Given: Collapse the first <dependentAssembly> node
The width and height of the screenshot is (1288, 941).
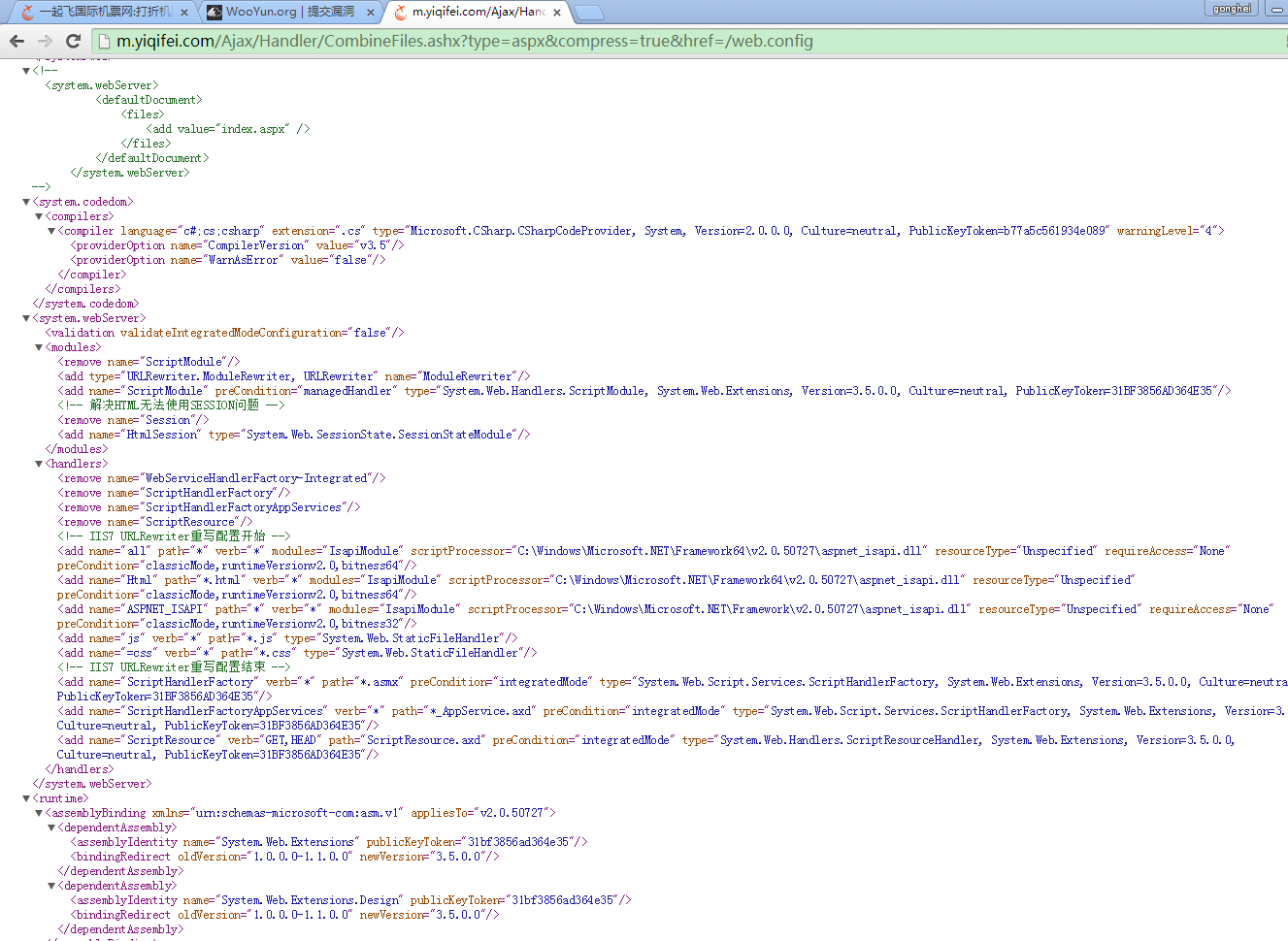Looking at the screenshot, I should (51, 827).
